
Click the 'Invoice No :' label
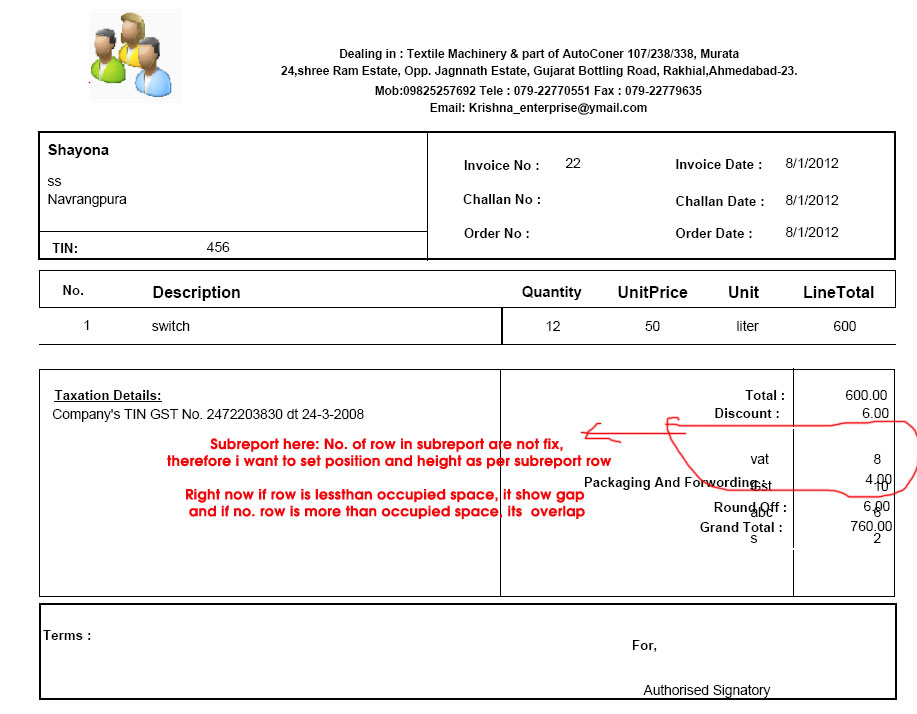pyautogui.click(x=501, y=165)
